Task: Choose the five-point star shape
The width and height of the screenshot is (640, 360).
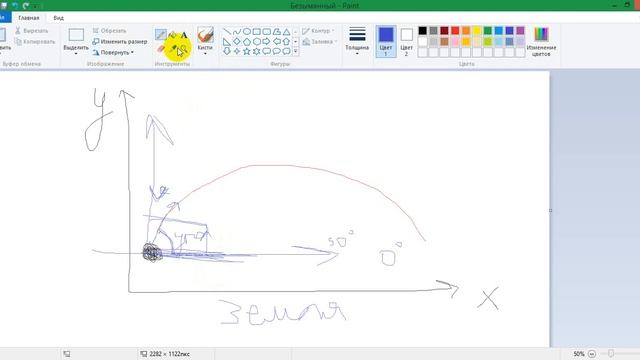Action: click(247, 51)
